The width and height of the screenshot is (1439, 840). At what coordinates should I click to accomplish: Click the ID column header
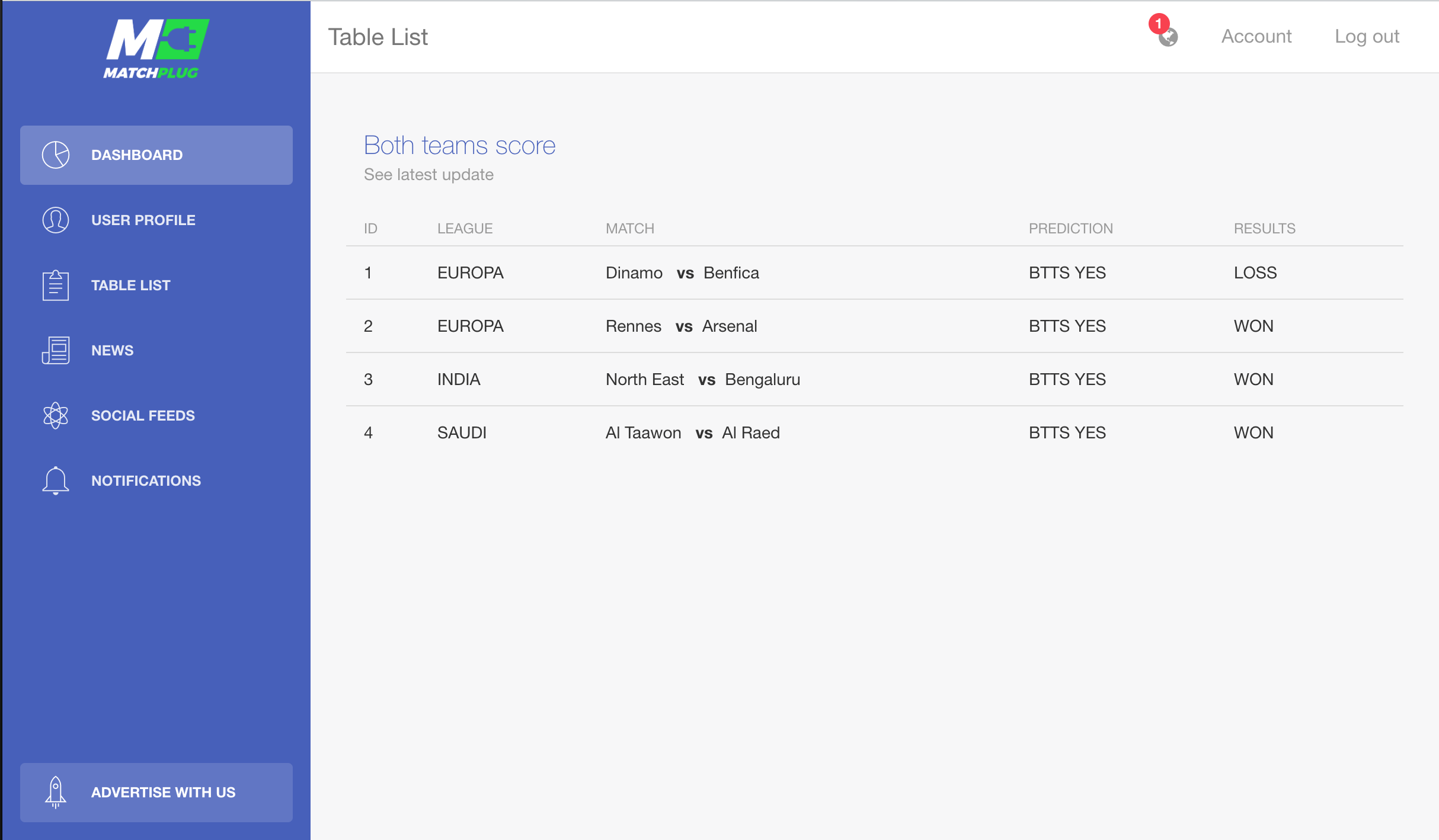[x=370, y=229]
